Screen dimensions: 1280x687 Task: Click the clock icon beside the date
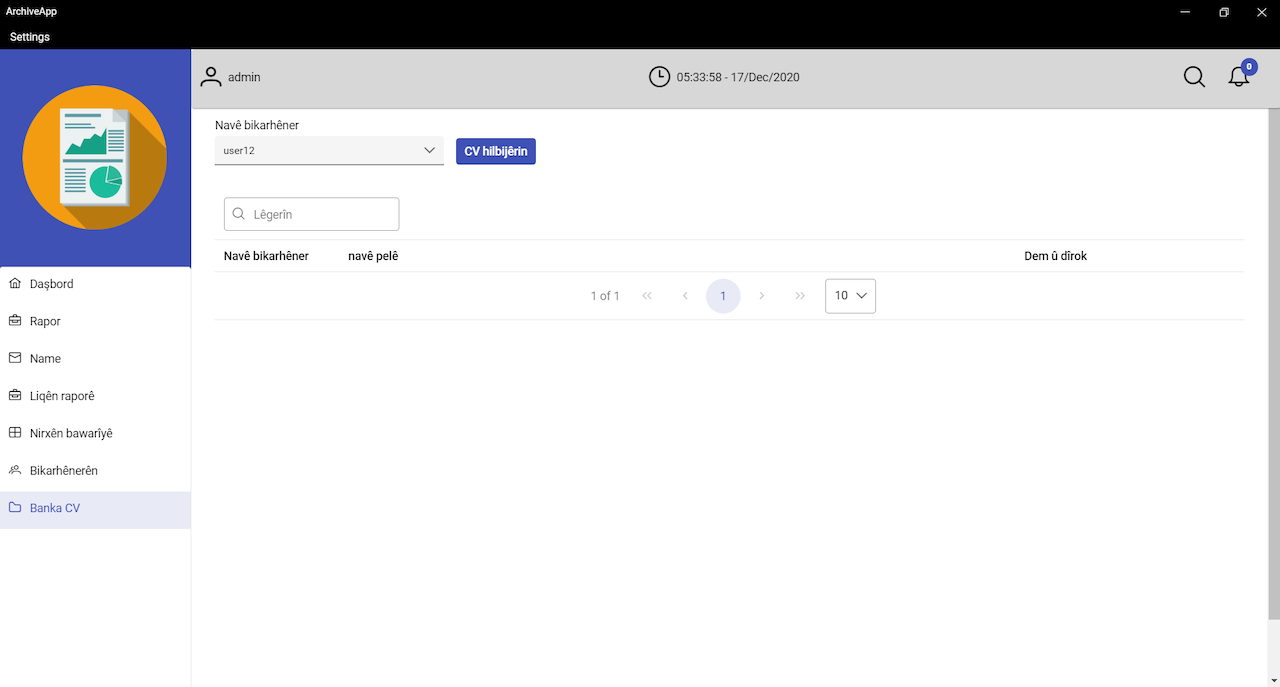pos(659,77)
